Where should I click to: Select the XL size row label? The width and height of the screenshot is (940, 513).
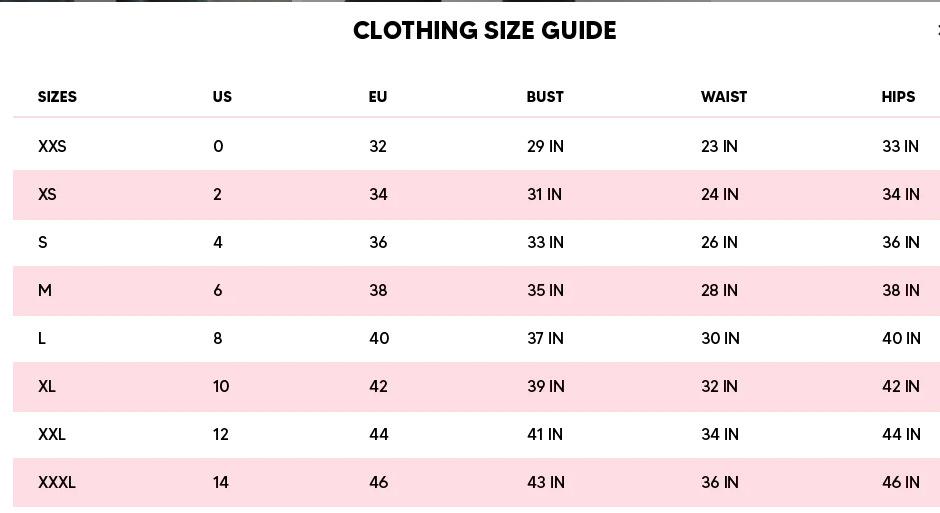[47, 386]
